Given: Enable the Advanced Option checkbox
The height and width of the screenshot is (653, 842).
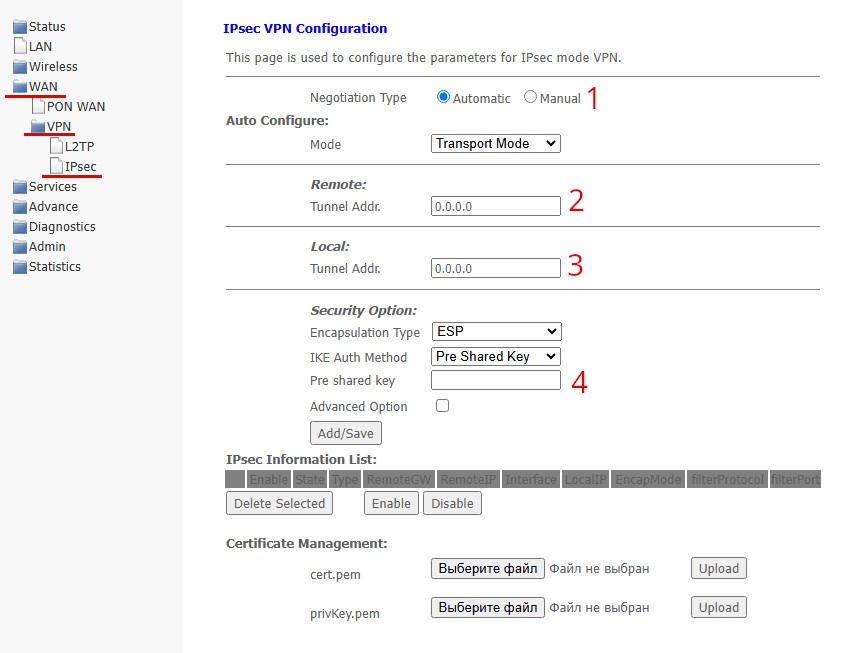Looking at the screenshot, I should click(x=443, y=406).
